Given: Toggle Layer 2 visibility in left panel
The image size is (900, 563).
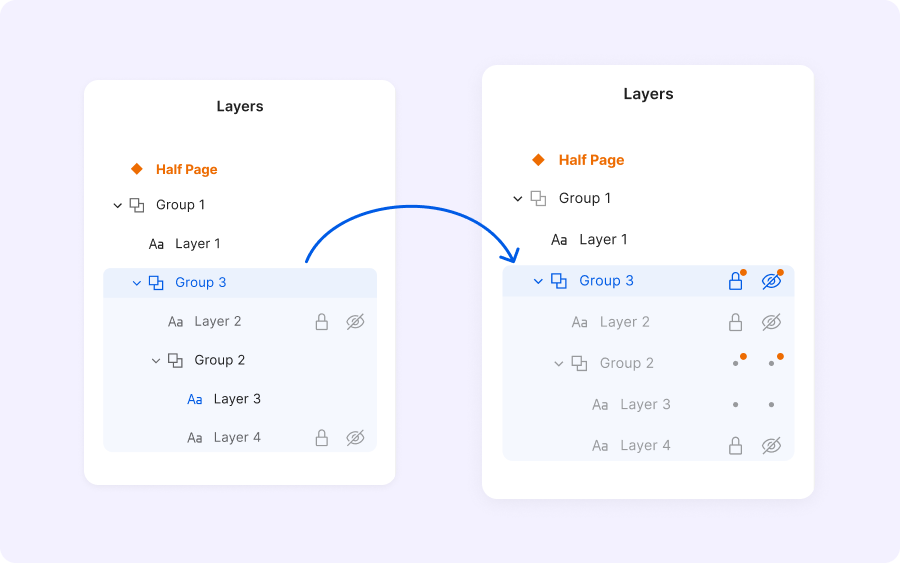Looking at the screenshot, I should click(x=355, y=322).
